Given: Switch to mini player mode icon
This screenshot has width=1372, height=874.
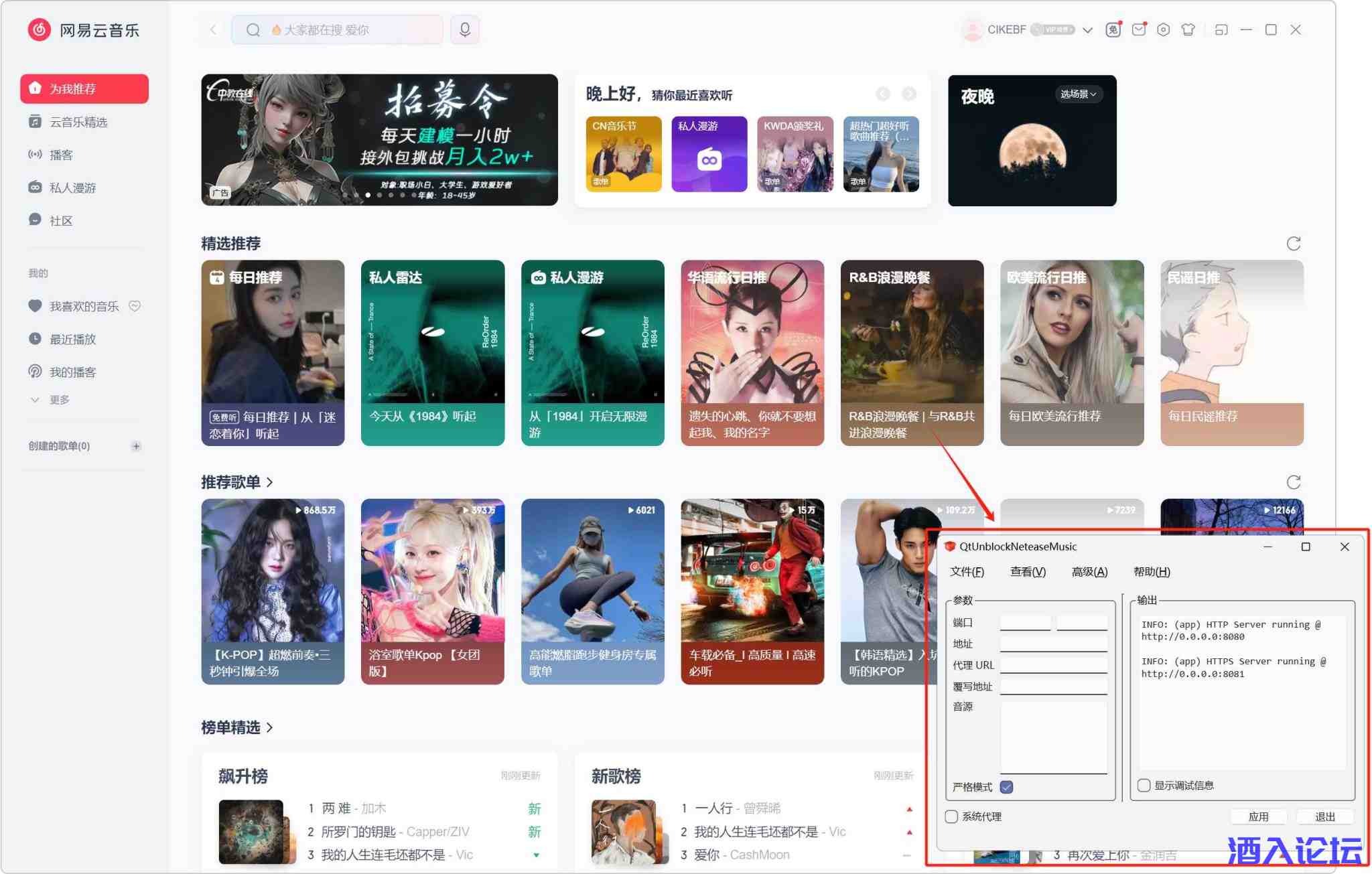Looking at the screenshot, I should click(1221, 29).
